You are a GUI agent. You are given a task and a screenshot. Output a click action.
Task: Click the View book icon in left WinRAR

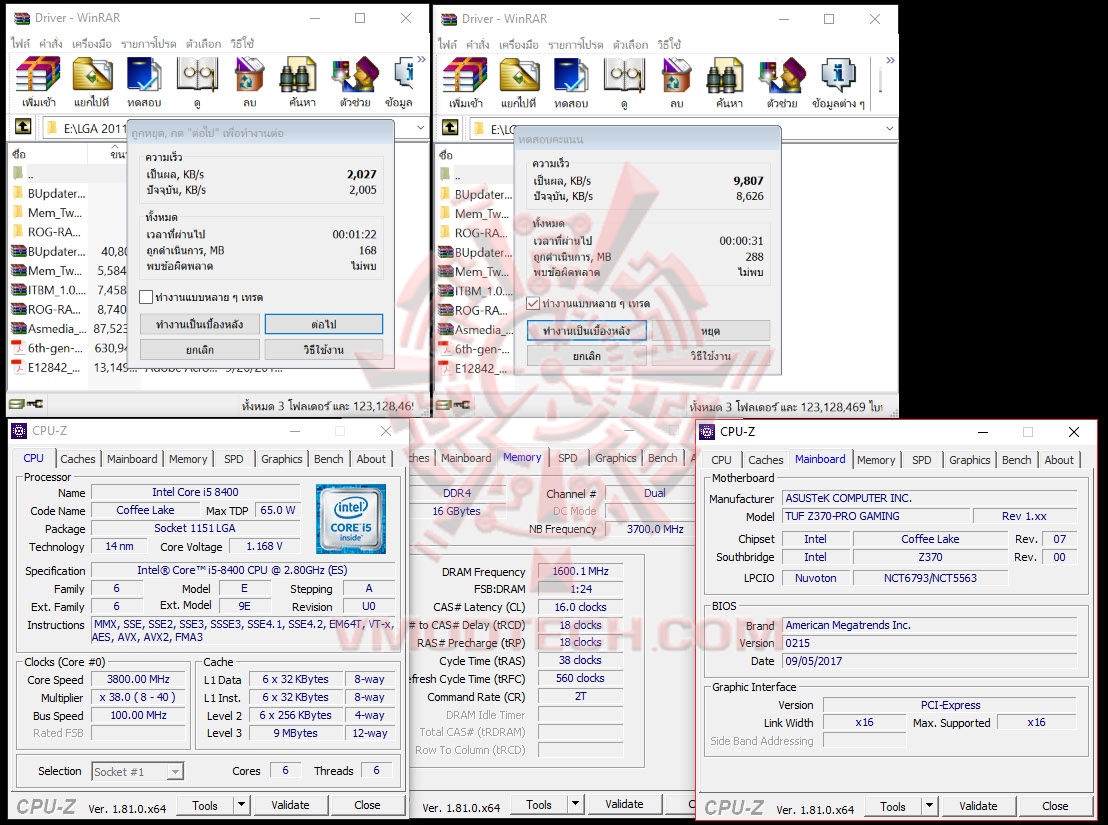pyautogui.click(x=196, y=75)
